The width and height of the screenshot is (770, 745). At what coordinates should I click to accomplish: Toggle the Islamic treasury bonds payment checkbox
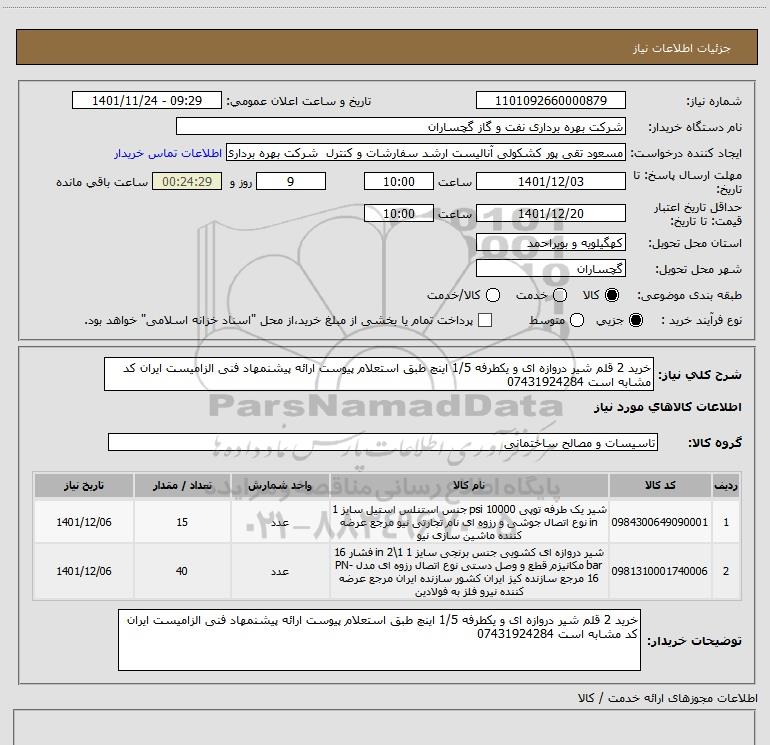pyautogui.click(x=485, y=320)
